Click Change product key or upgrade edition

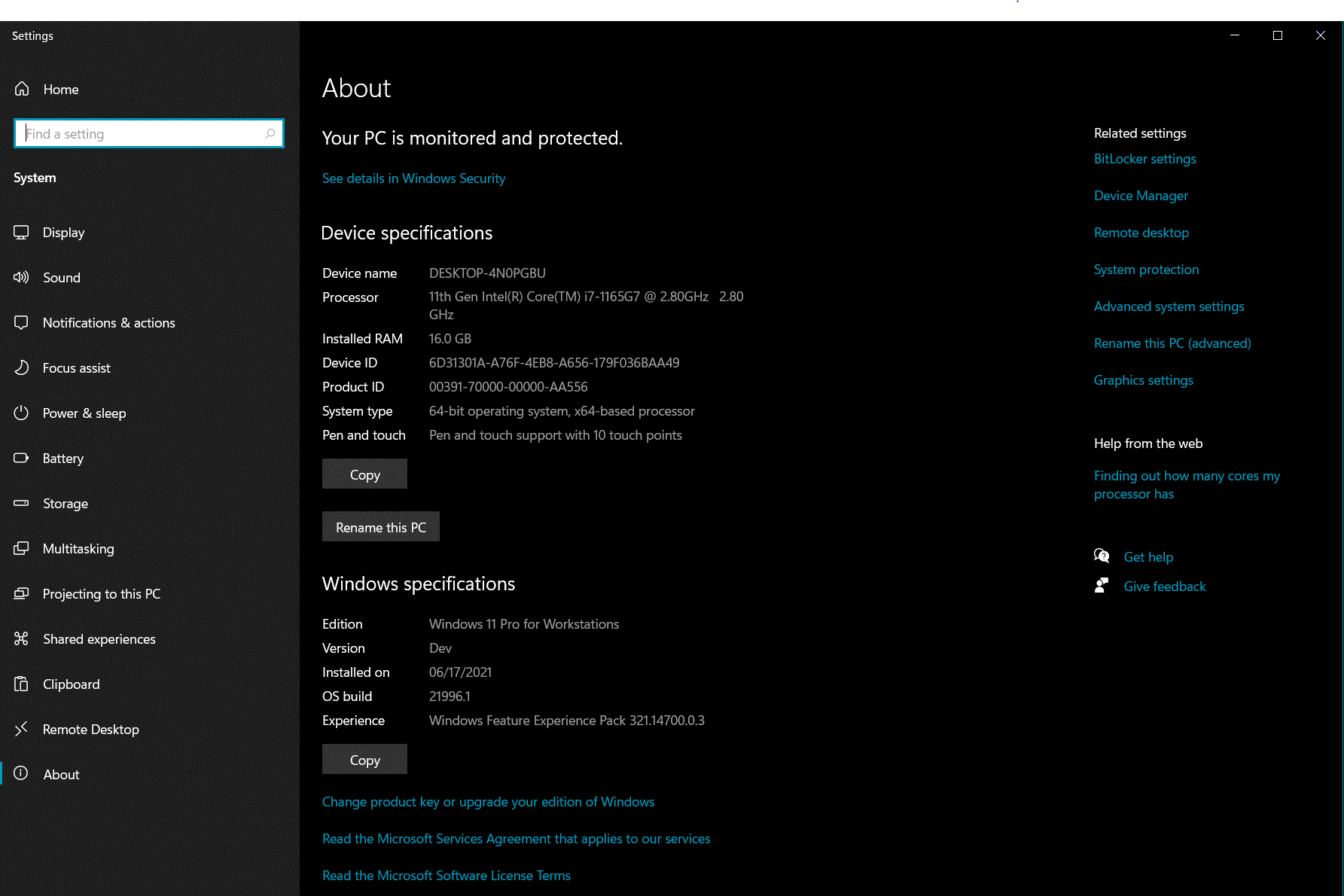click(x=488, y=802)
